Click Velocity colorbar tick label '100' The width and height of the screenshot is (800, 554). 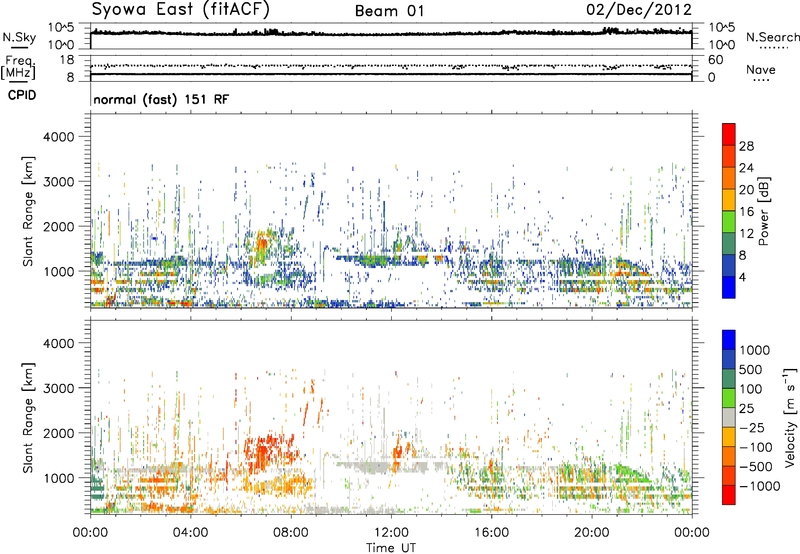click(751, 389)
